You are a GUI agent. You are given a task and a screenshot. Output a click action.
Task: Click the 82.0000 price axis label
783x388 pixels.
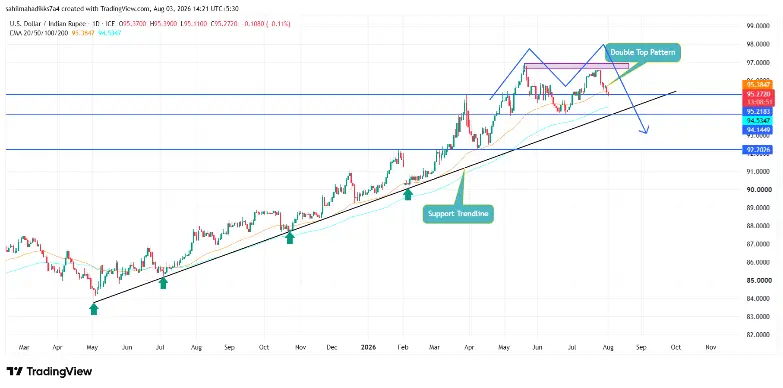click(x=759, y=335)
